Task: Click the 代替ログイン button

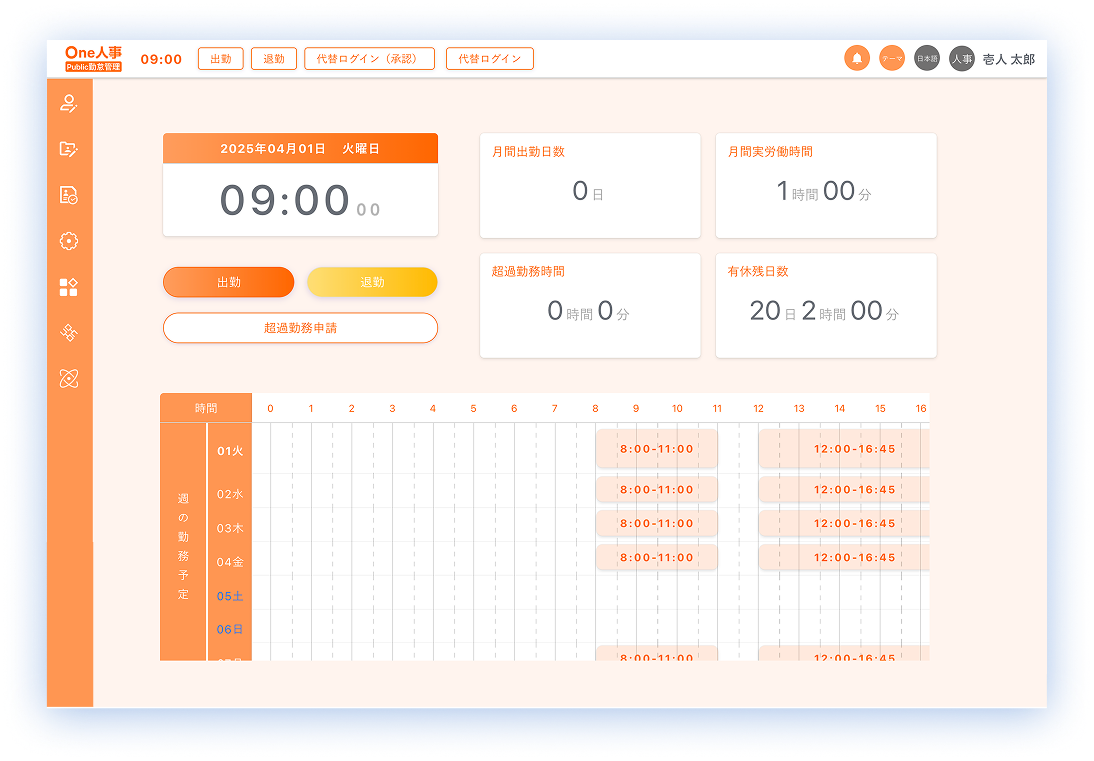Action: click(x=489, y=59)
